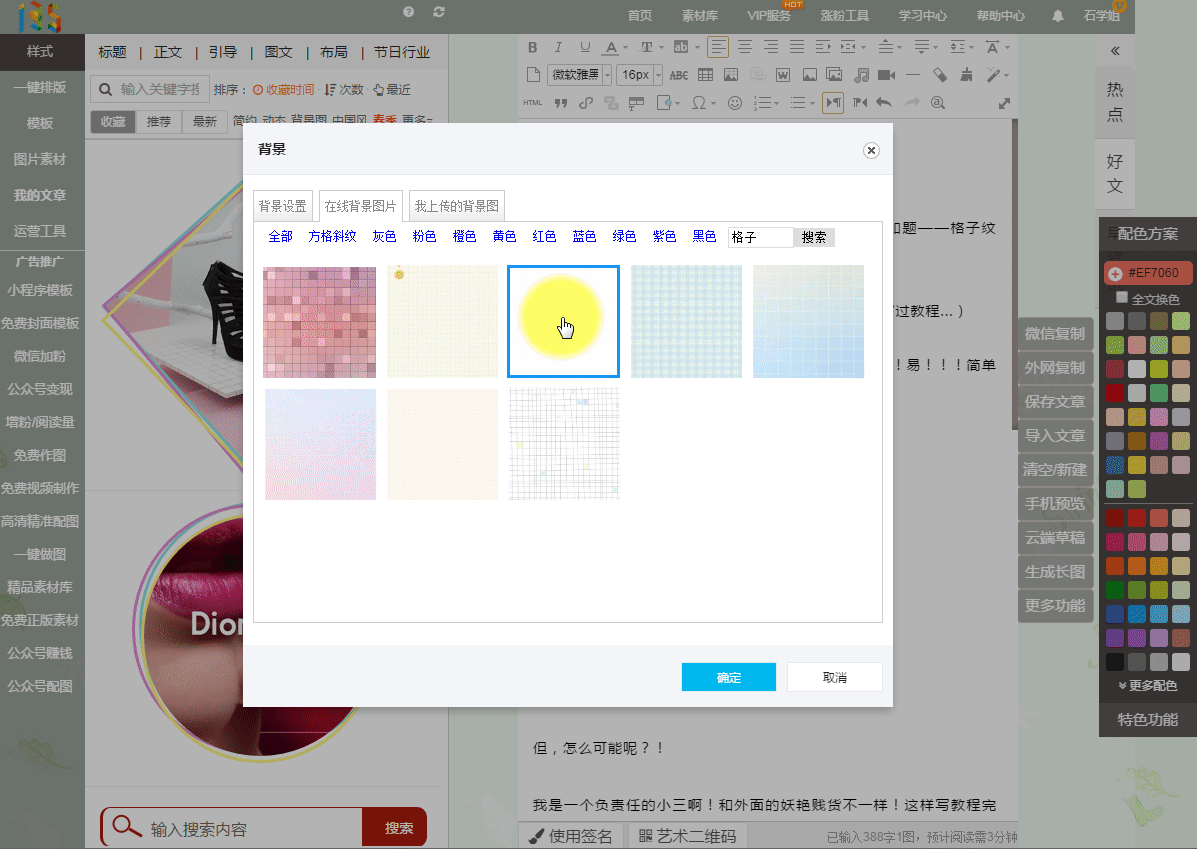Insert a table using the table icon

tap(705, 75)
